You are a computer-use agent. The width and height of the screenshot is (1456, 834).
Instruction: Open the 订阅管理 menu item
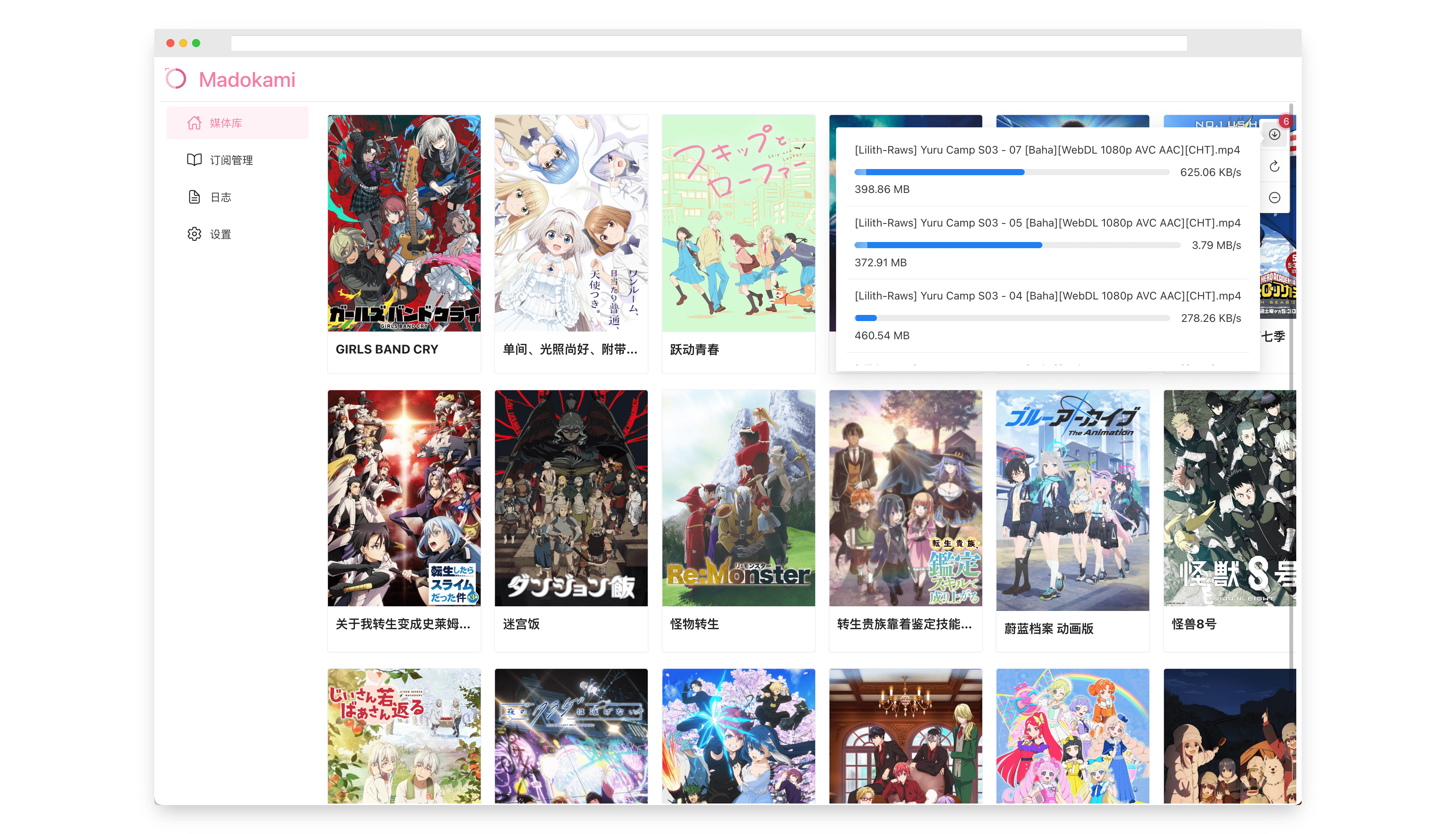[x=231, y=161]
